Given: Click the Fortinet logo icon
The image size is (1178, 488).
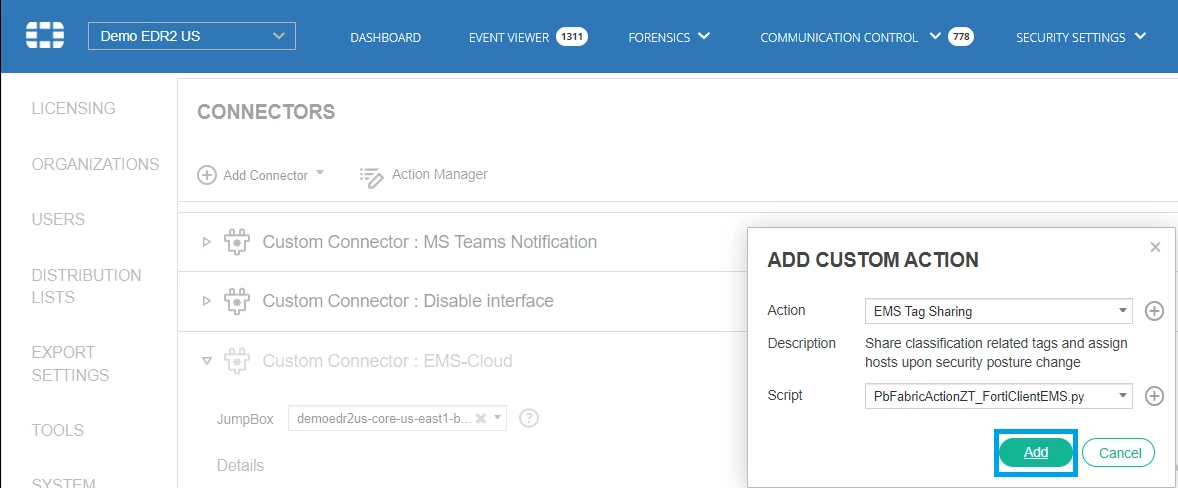Looking at the screenshot, I should [x=45, y=35].
